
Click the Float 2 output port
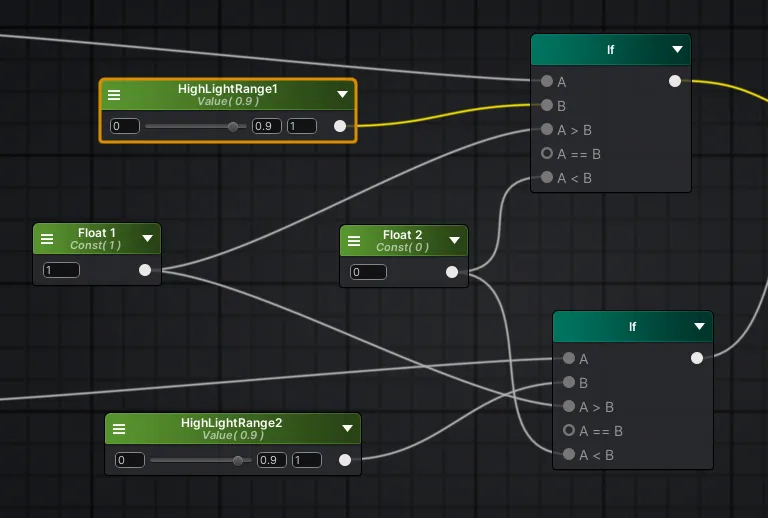(x=452, y=272)
